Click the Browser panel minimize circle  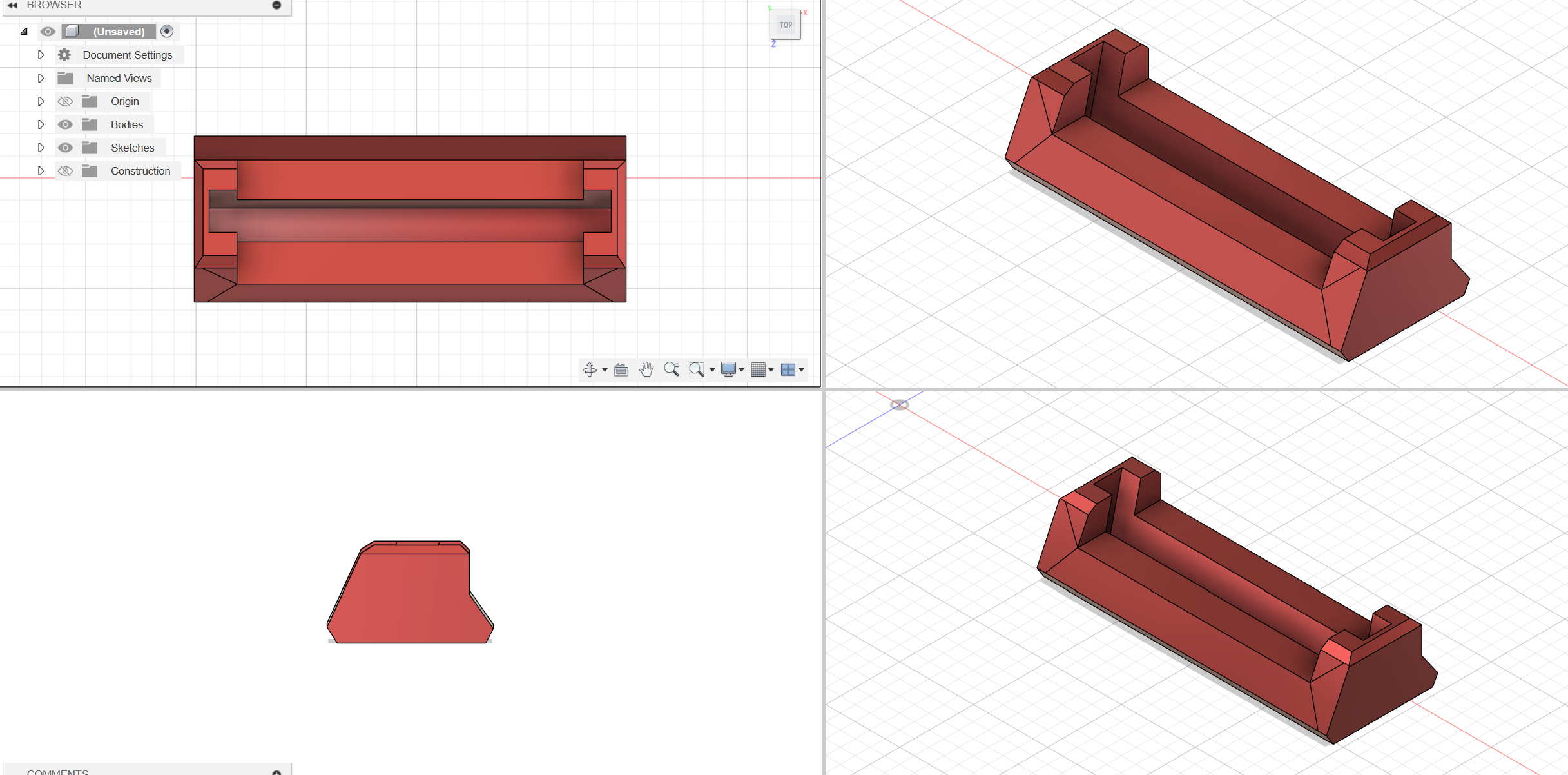pos(276,5)
